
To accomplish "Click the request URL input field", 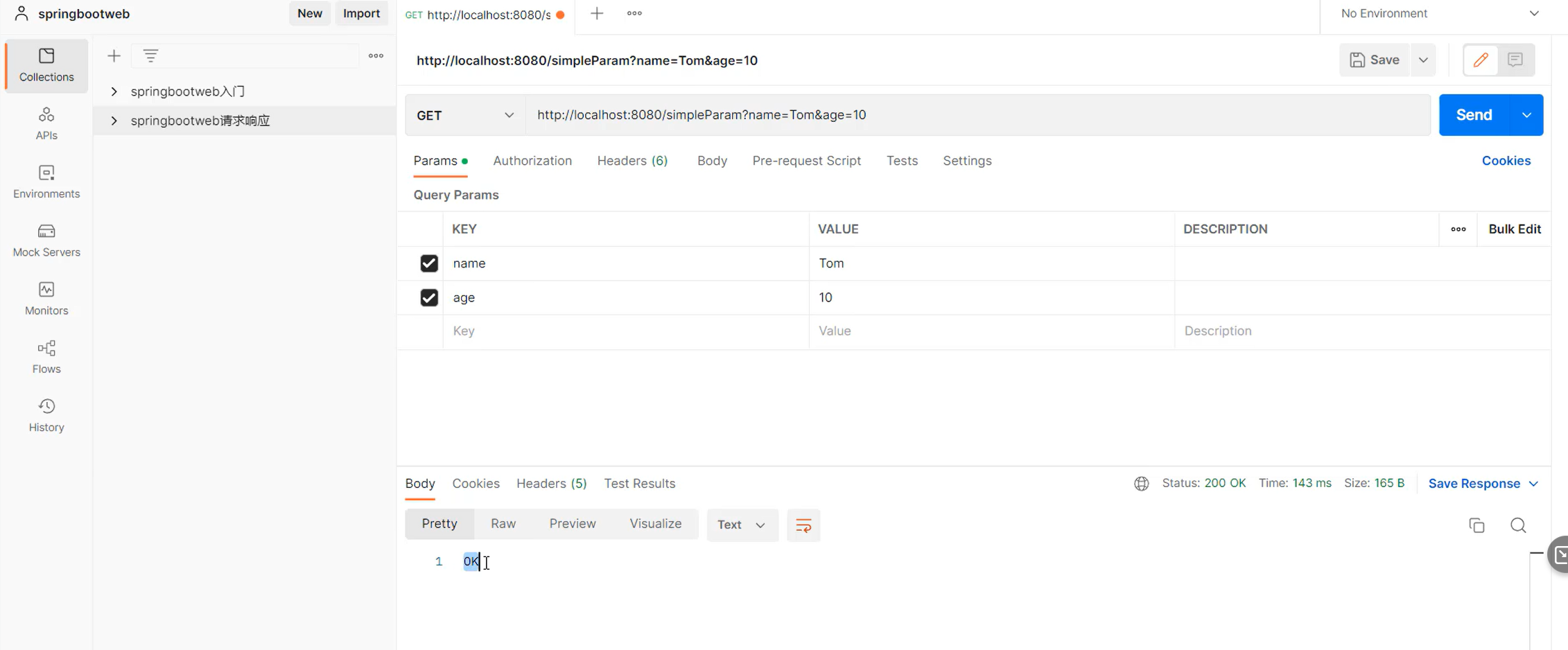I will click(978, 115).
